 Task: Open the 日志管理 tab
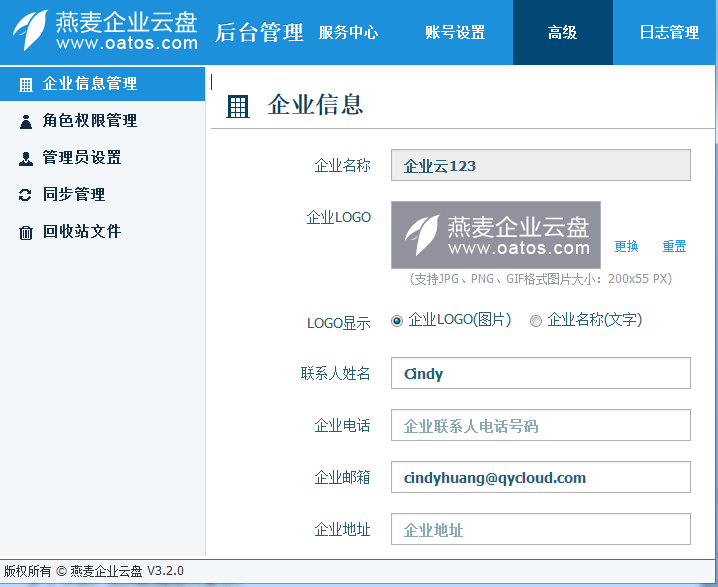668,33
